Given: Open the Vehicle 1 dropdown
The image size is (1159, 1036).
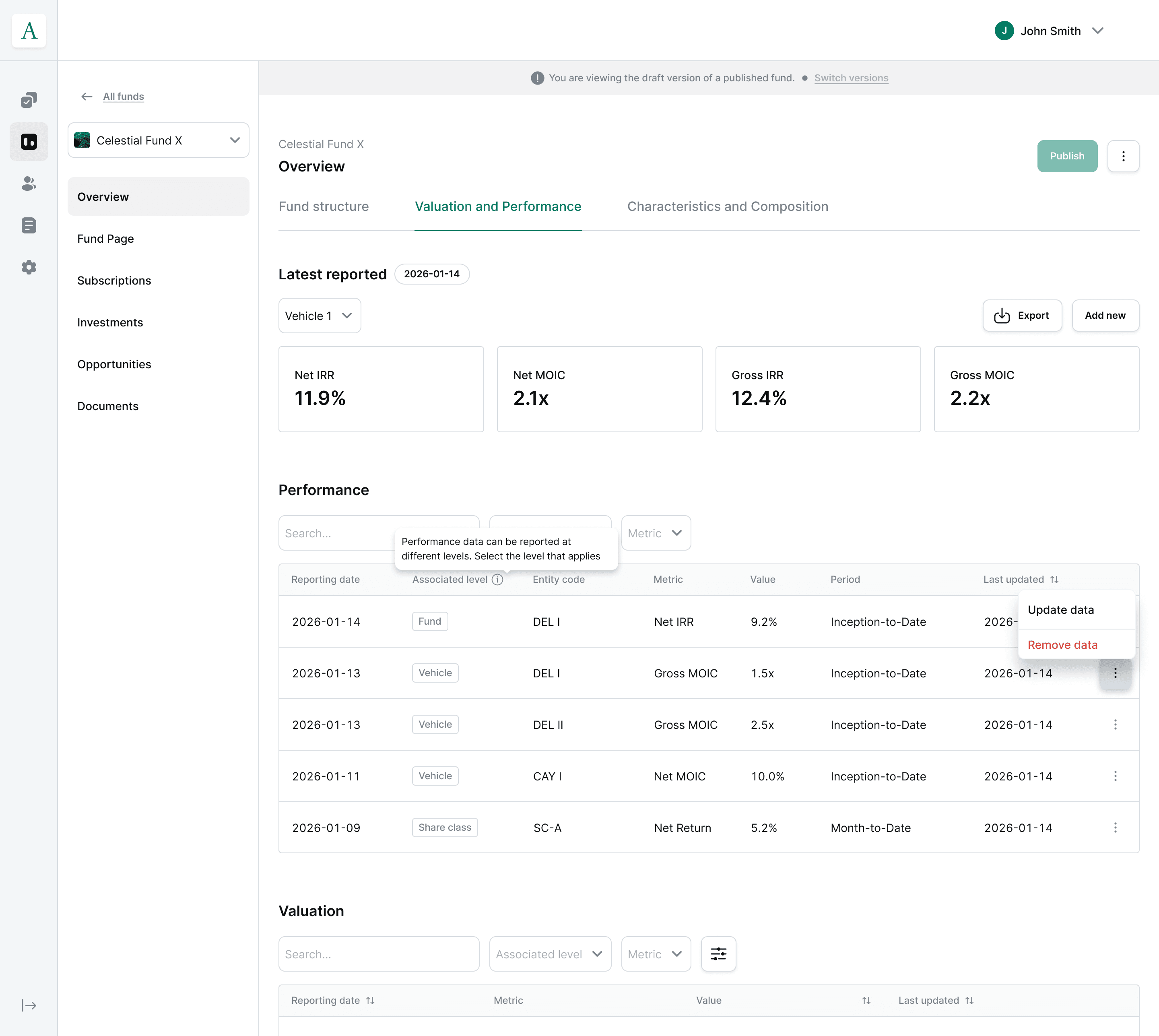Looking at the screenshot, I should (x=320, y=316).
